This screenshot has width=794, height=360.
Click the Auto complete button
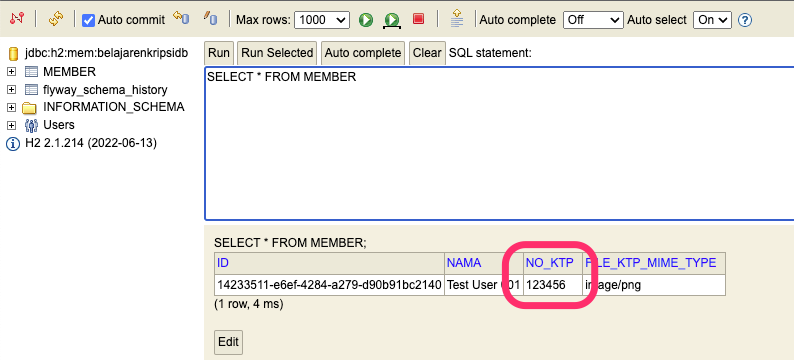point(363,53)
